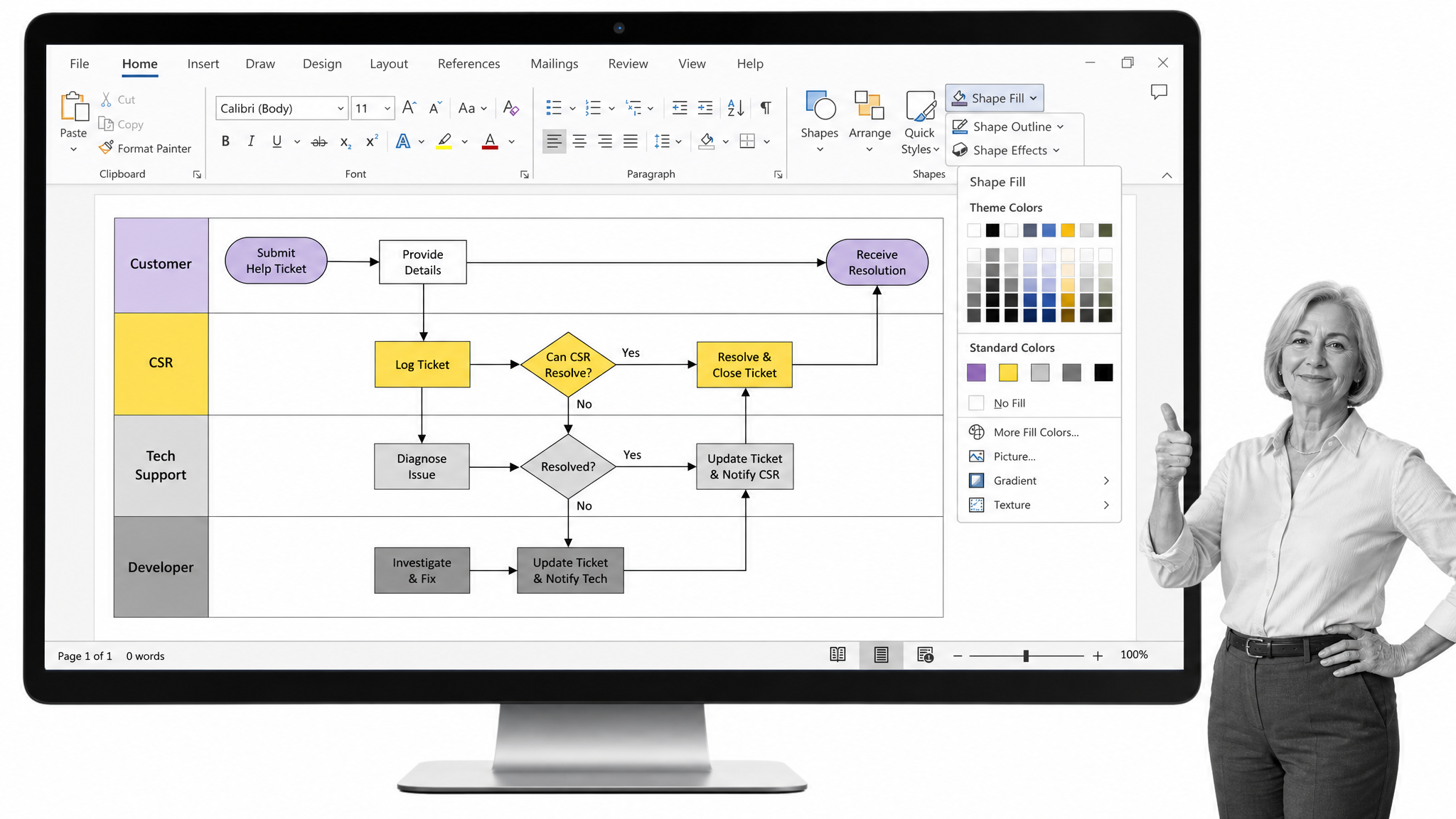
Task: Apply subscript formatting
Action: pos(346,141)
